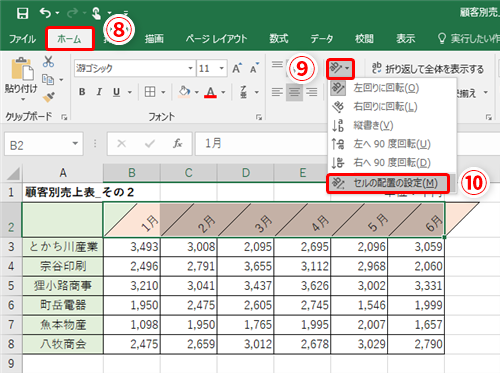Image resolution: width=500 pixels, height=373 pixels.
Task: Expand the Paste options arrow
Action: [x=23, y=100]
